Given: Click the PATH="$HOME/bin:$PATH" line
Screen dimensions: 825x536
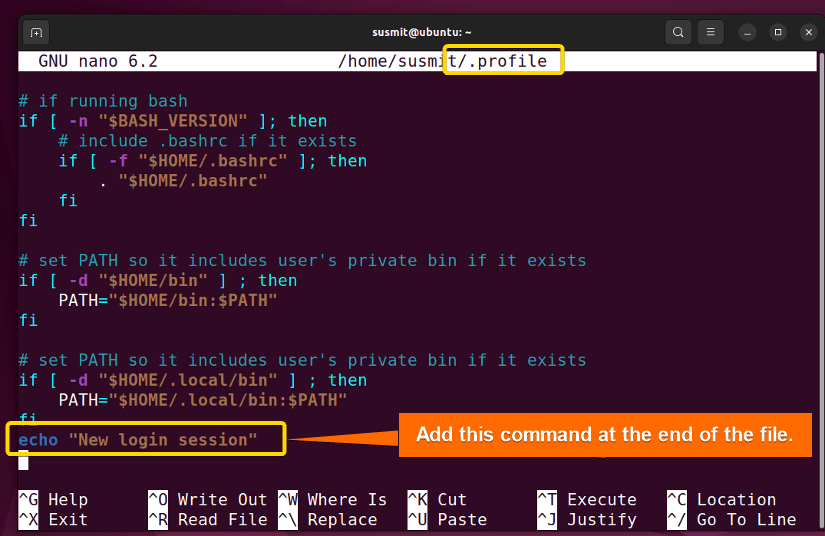Looking at the screenshot, I should click(x=168, y=300).
